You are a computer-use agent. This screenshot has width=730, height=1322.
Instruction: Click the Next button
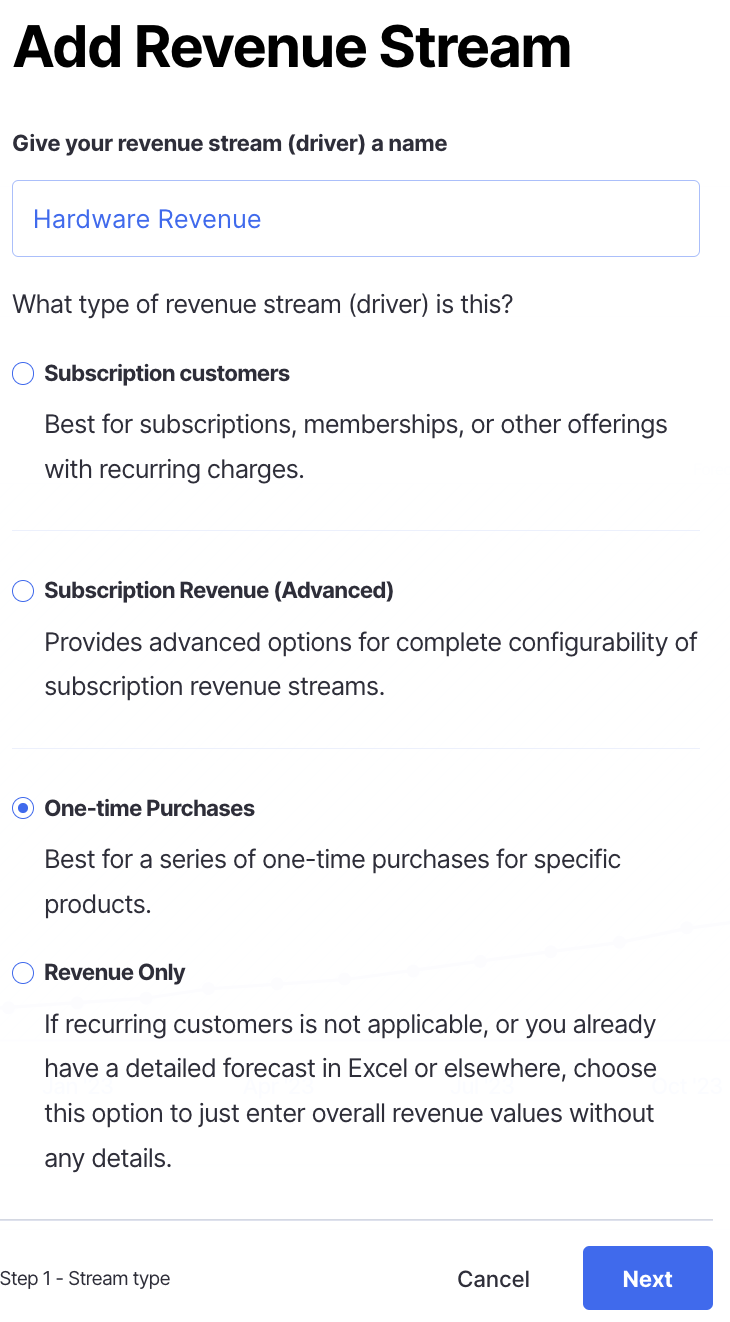(647, 1278)
